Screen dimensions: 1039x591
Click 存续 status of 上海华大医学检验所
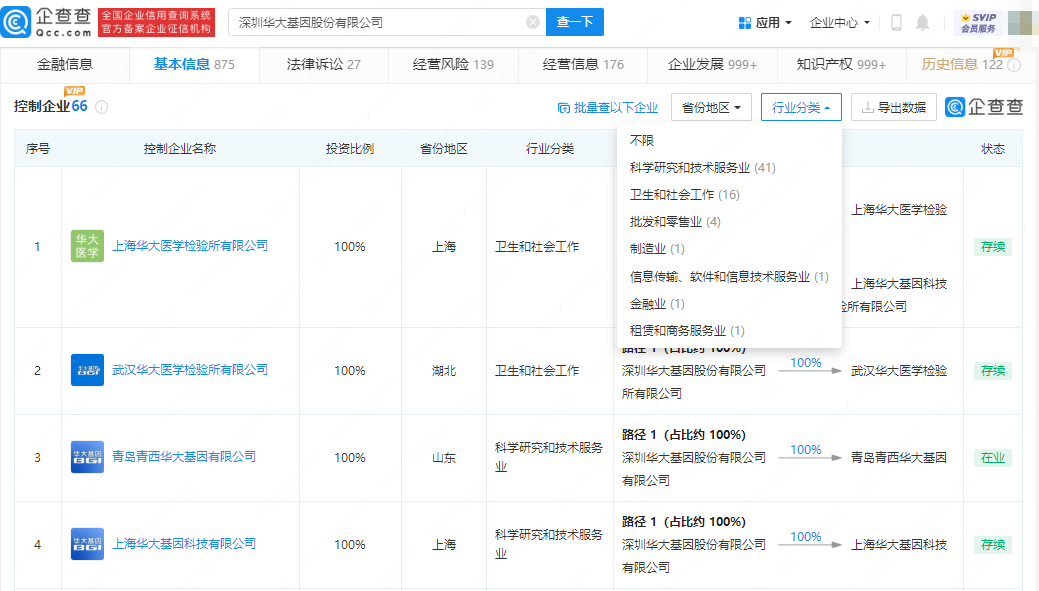point(993,246)
